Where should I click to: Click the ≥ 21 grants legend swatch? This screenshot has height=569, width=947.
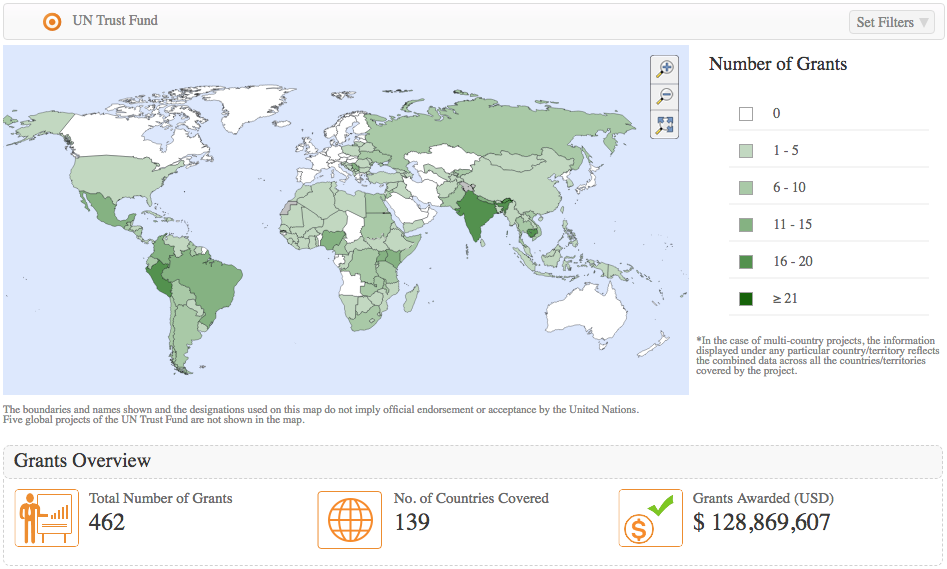click(x=746, y=299)
